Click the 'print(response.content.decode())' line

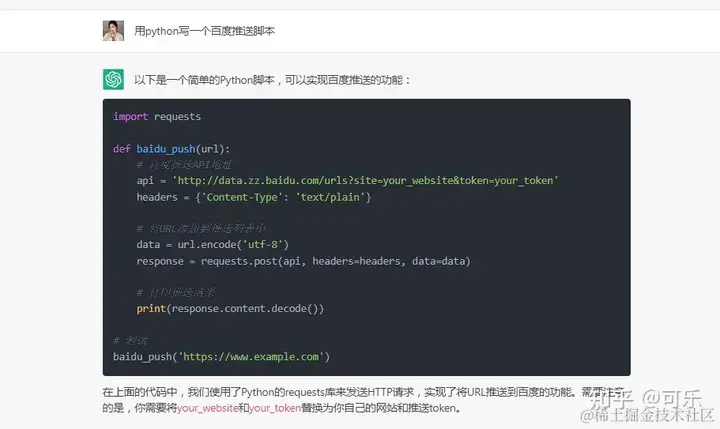(230, 308)
